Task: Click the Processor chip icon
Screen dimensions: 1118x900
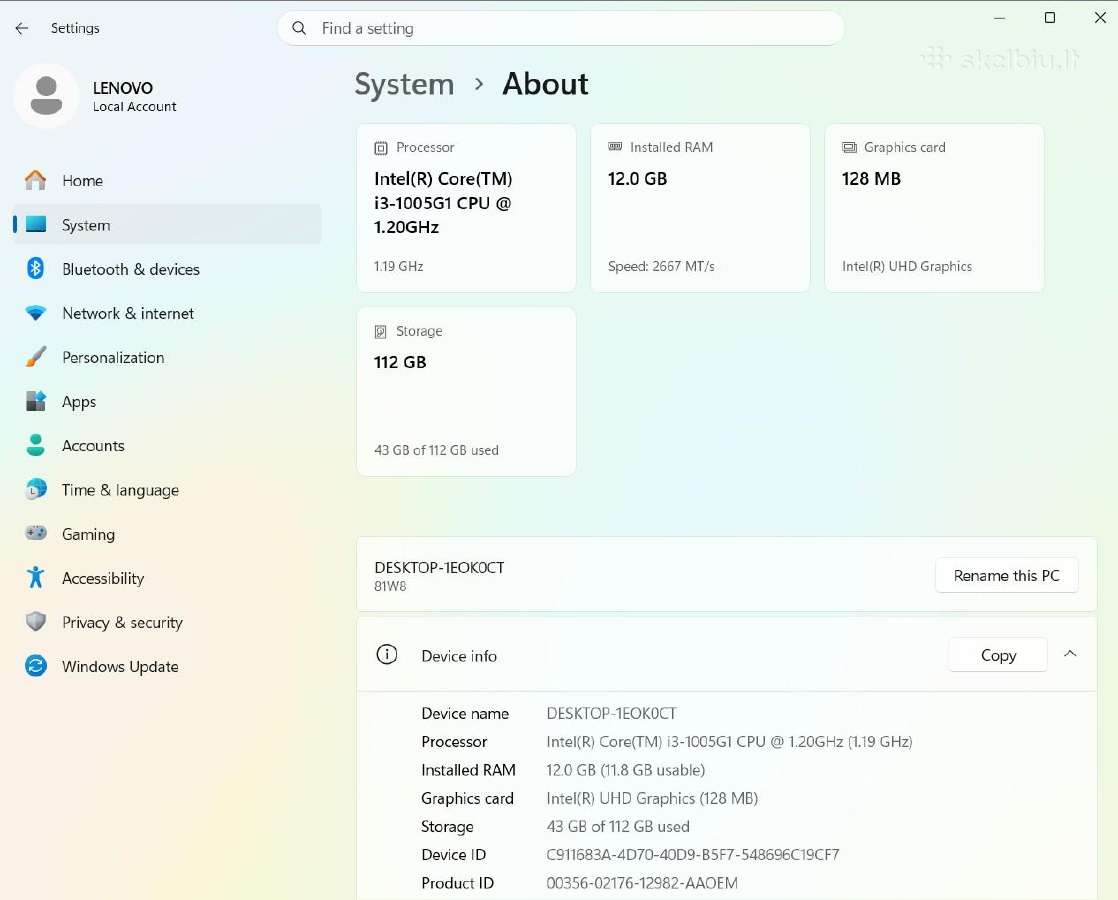Action: click(381, 148)
